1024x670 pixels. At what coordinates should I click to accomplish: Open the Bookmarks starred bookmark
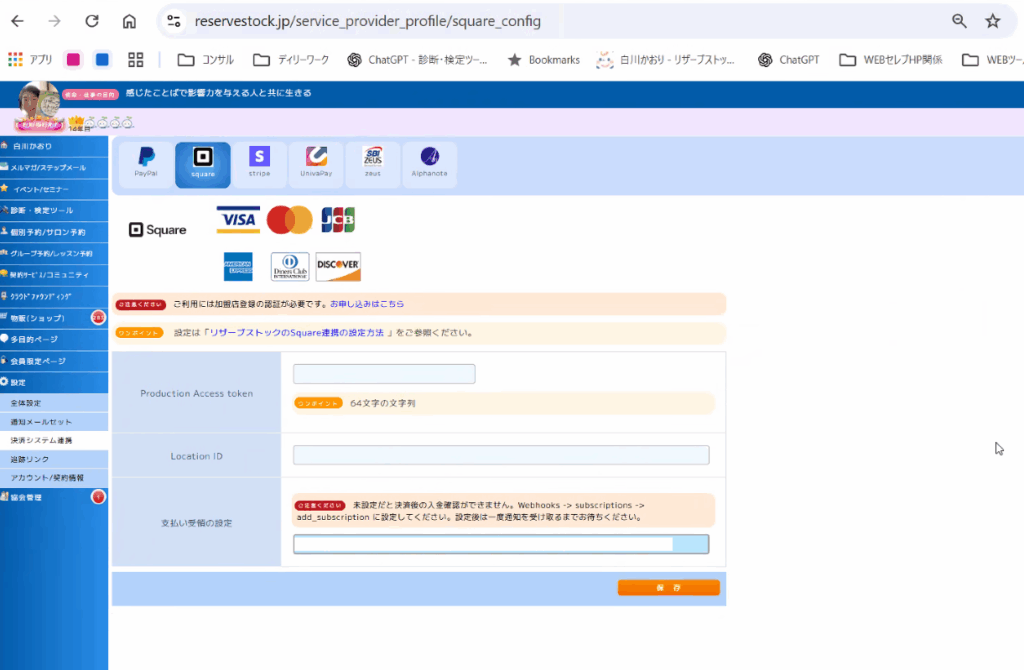(x=543, y=59)
